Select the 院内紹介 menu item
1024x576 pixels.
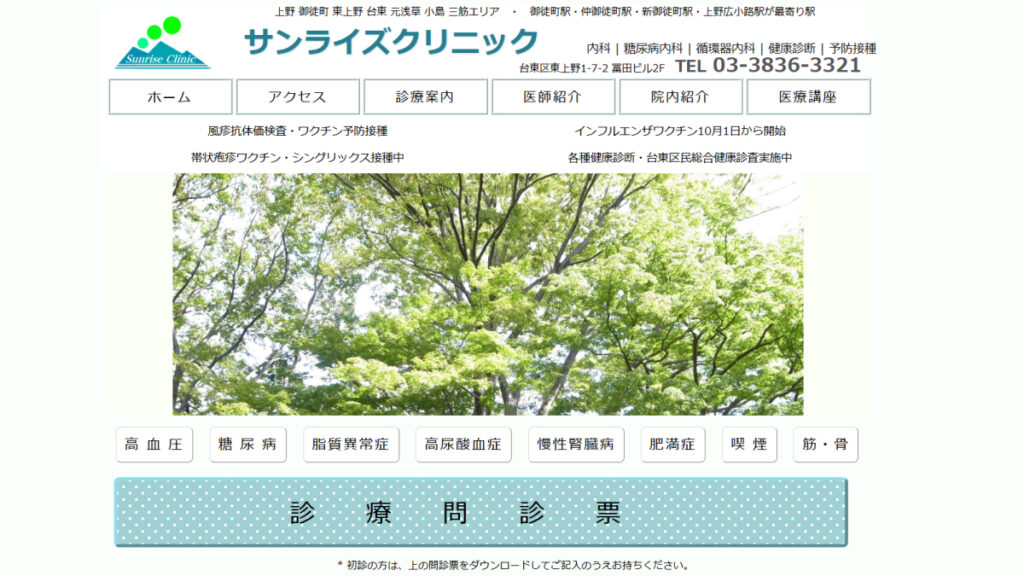pyautogui.click(x=680, y=97)
